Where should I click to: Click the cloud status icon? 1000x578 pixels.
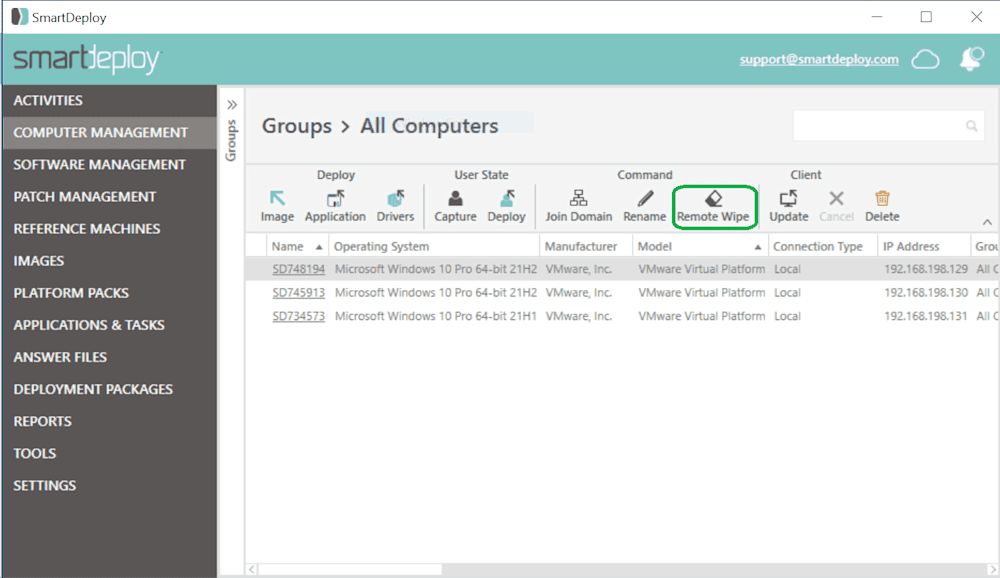[x=925, y=60]
